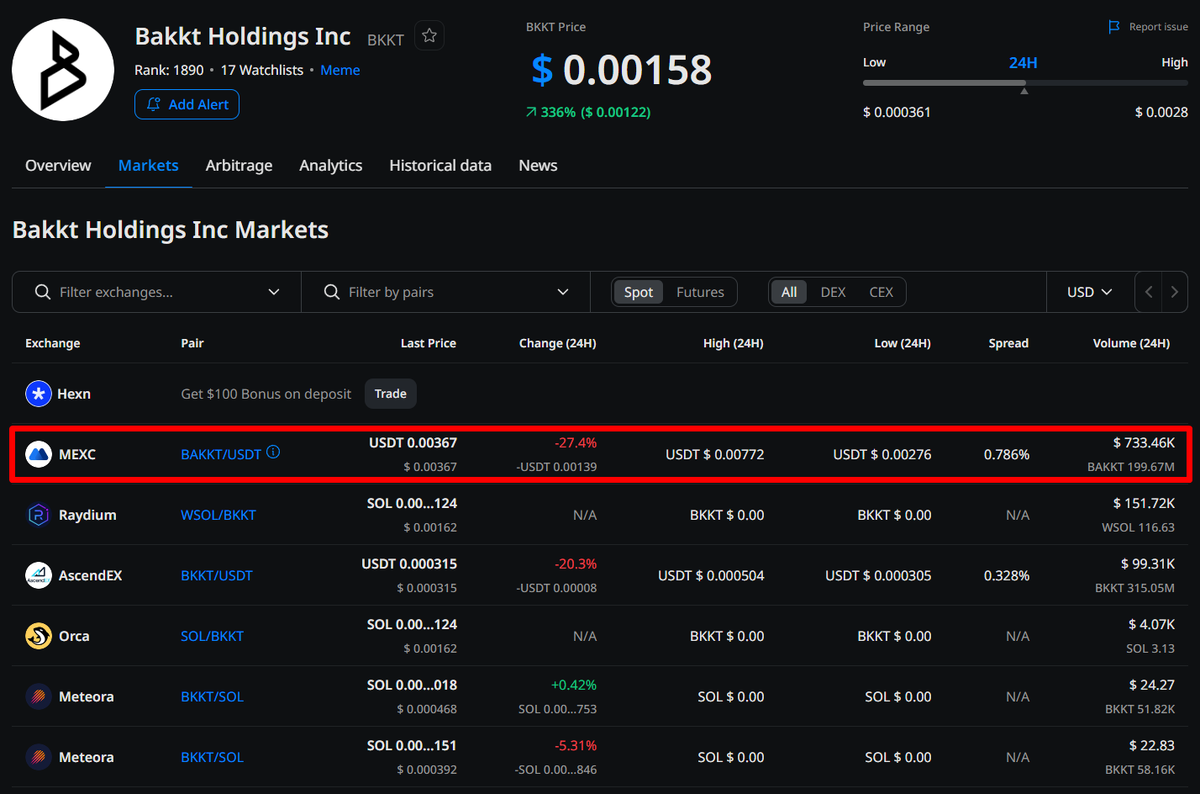1200x794 pixels.
Task: Sort by Volume (24H) column header
Action: coord(1131,343)
